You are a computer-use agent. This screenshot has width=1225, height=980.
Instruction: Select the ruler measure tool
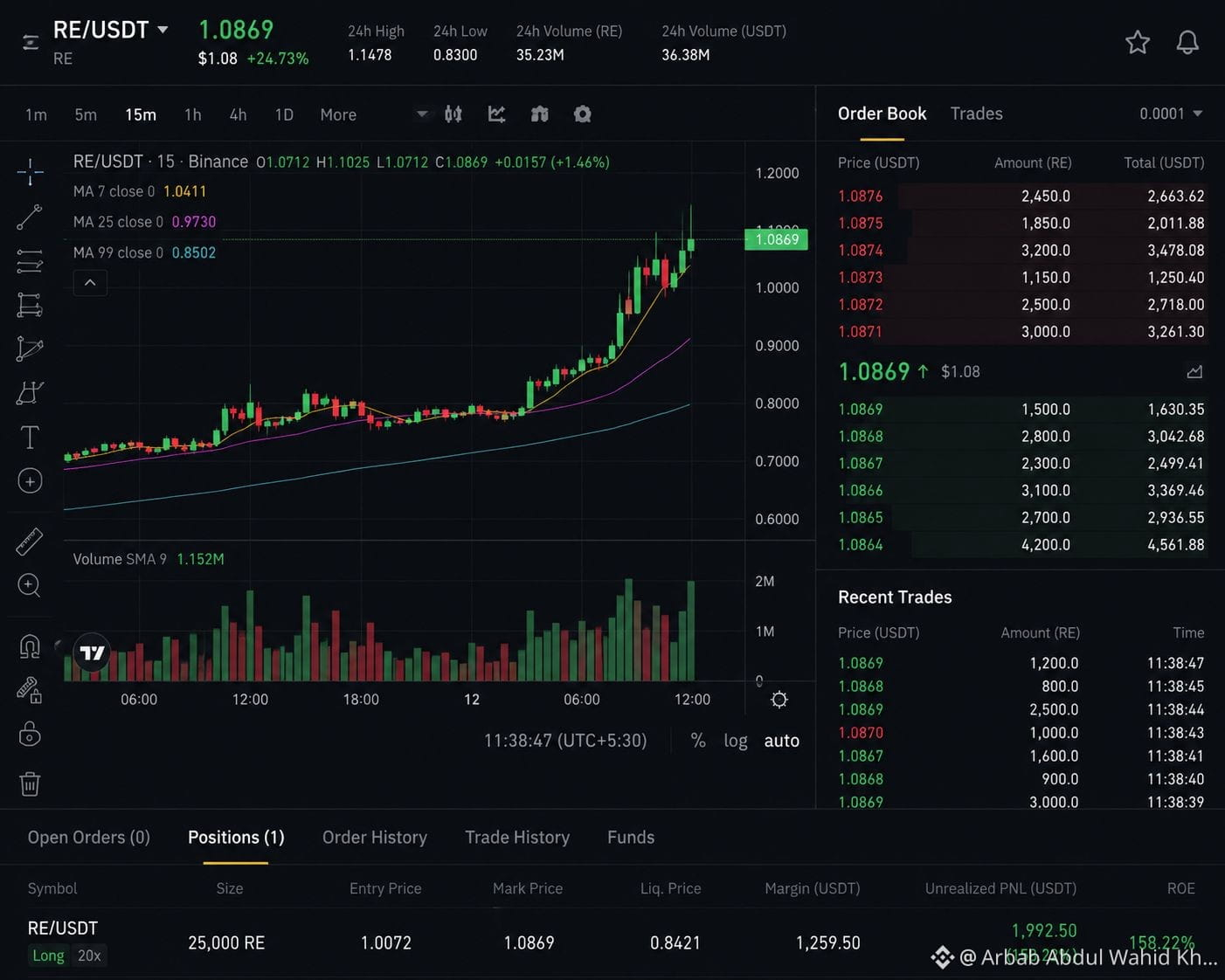[x=30, y=542]
